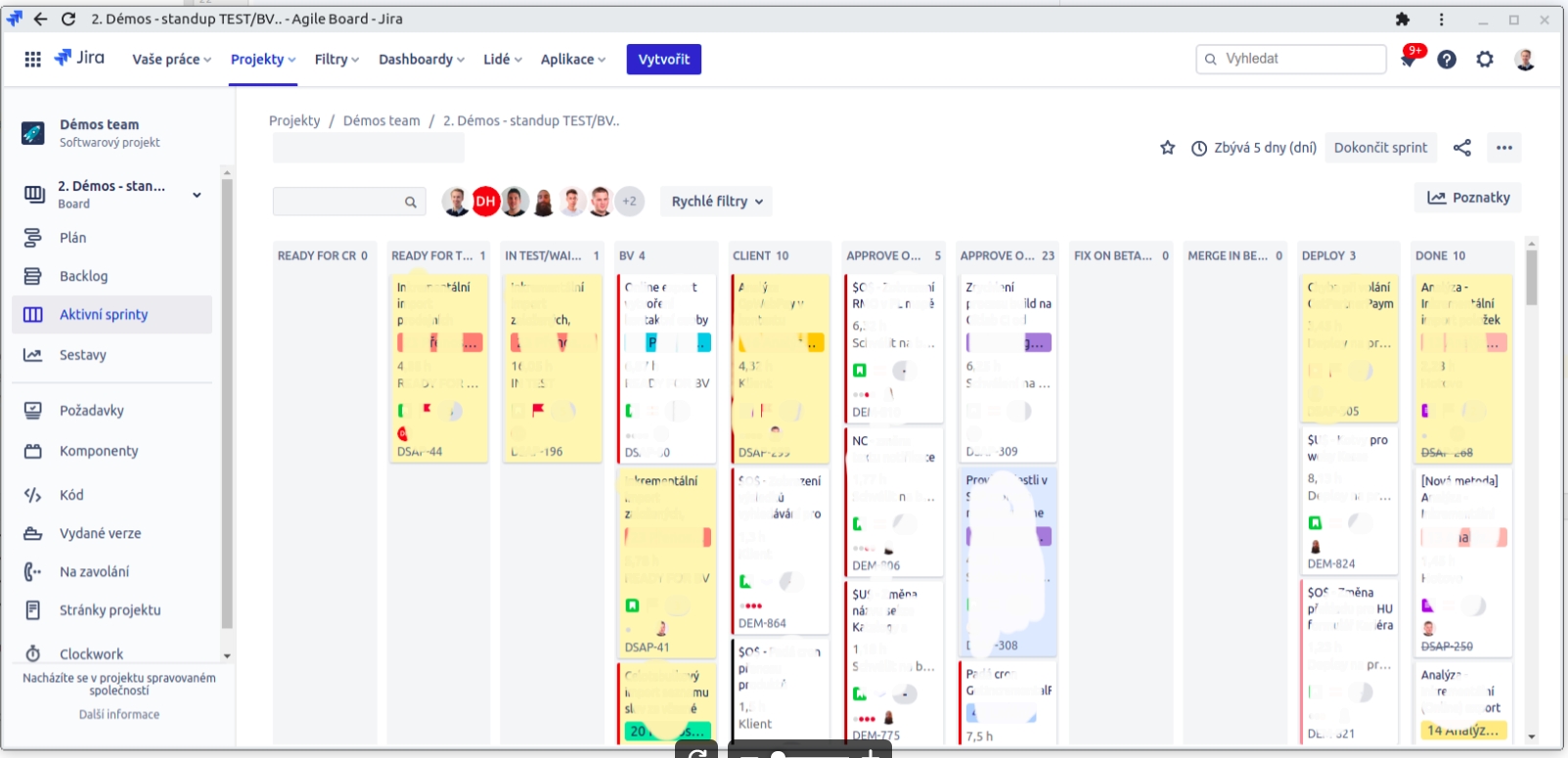This screenshot has height=758, width=1568.
Task: Open the Jira app switcher grid
Action: pyautogui.click(x=32, y=60)
